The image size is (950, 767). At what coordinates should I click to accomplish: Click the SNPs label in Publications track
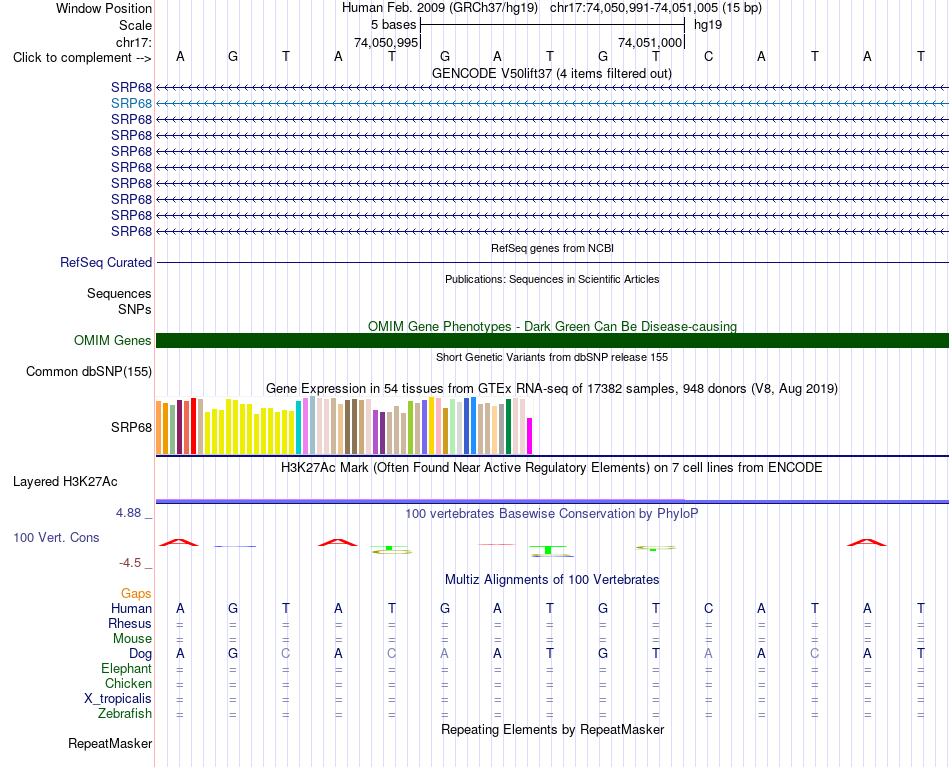point(135,309)
